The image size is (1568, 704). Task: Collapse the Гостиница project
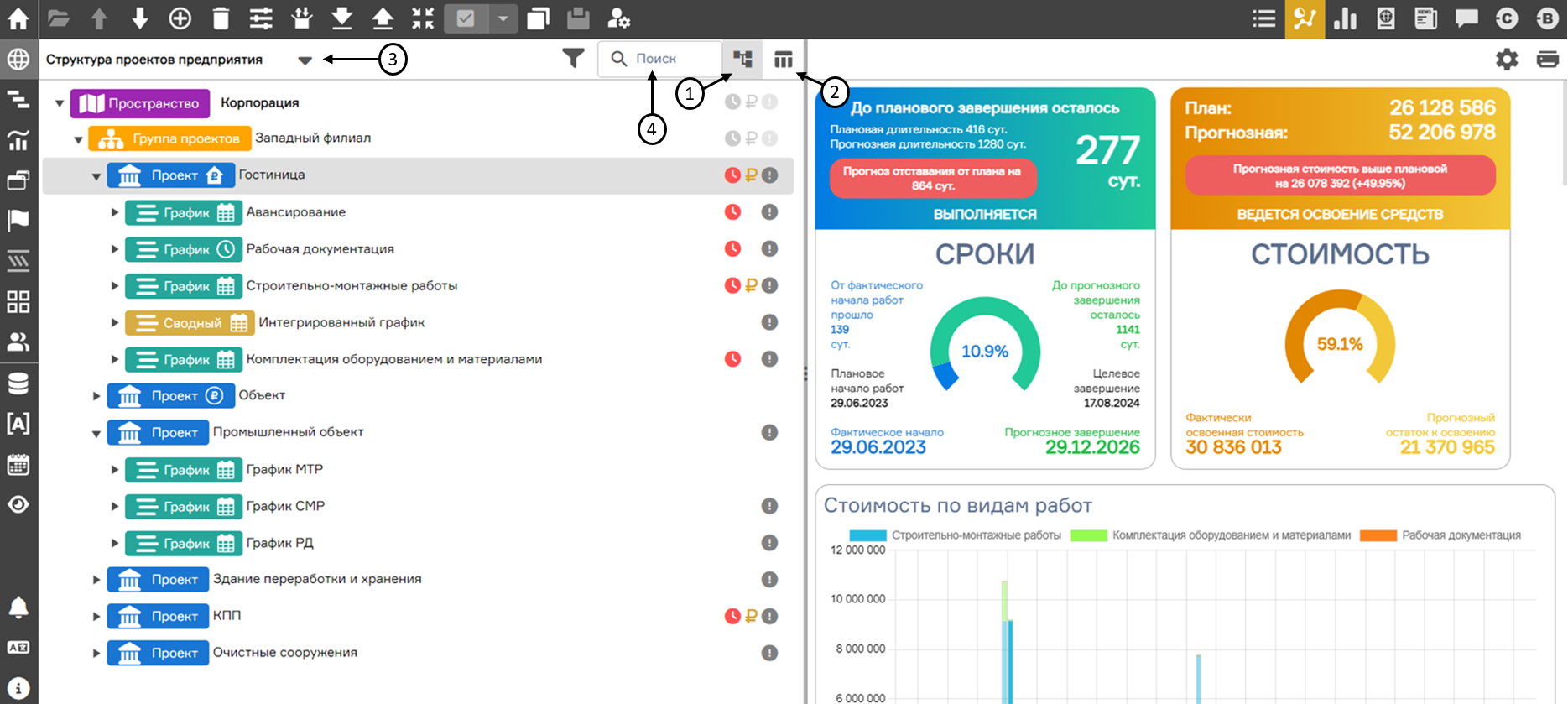click(96, 176)
